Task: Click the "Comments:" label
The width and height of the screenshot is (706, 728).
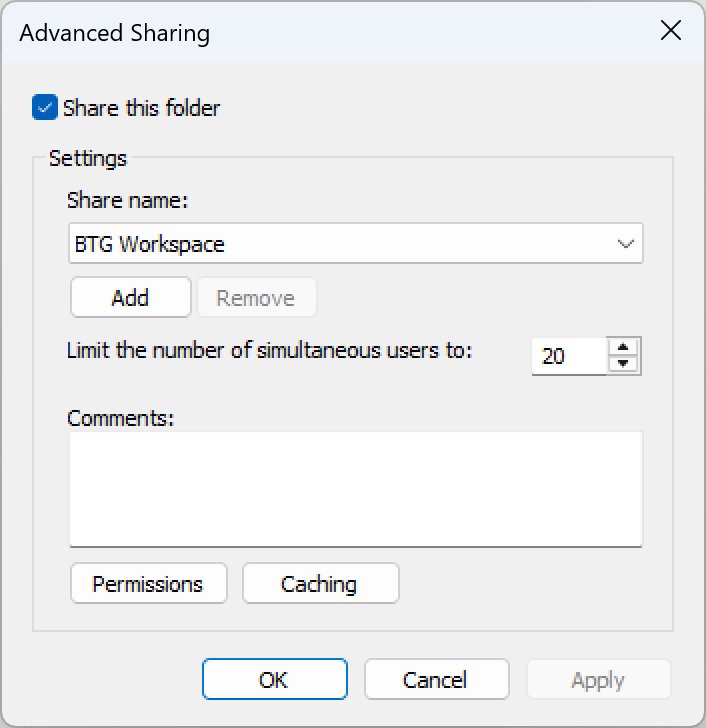Action: pyautogui.click(x=120, y=418)
